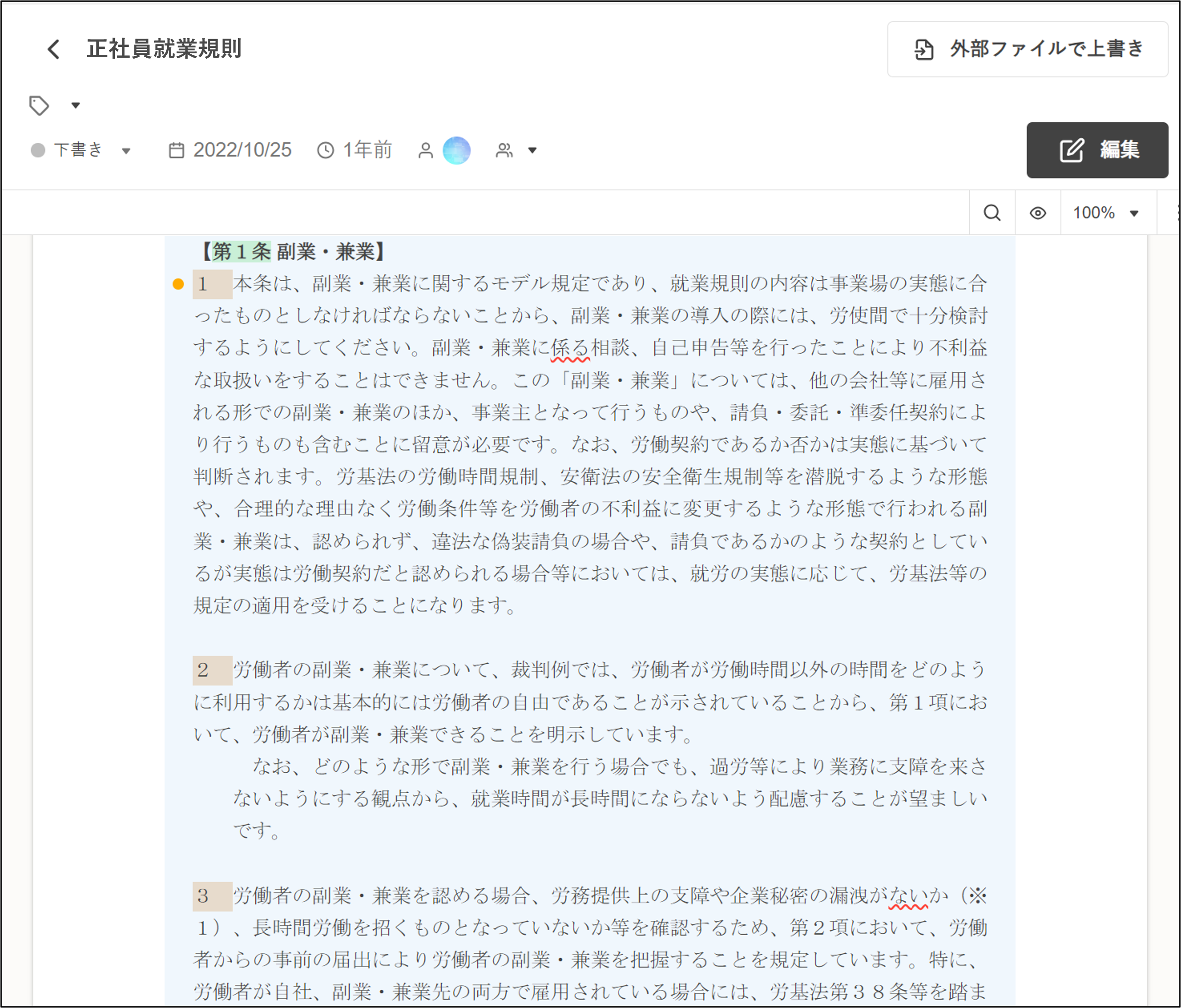Click the orange comment marker on paragraph 1
The width and height of the screenshot is (1181, 1008).
tap(178, 282)
